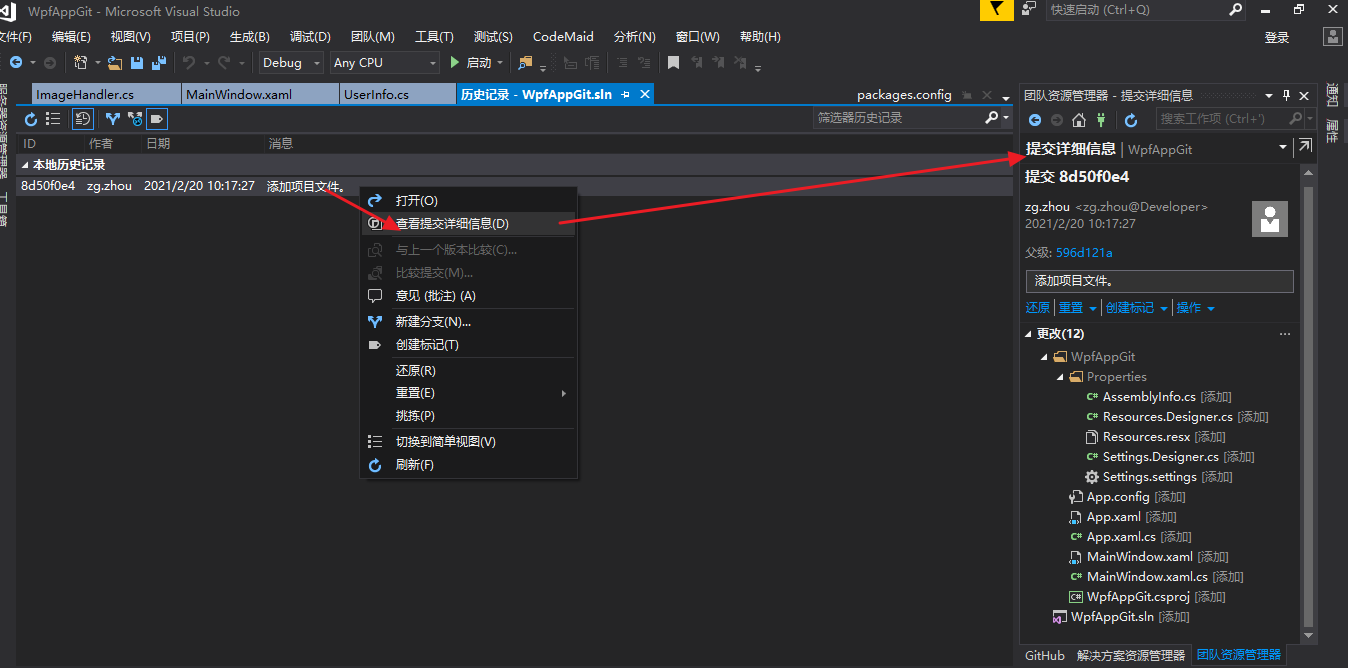Image resolution: width=1348 pixels, height=668 pixels.
Task: Choose 创建标记(T) from context menu
Action: pos(468,344)
